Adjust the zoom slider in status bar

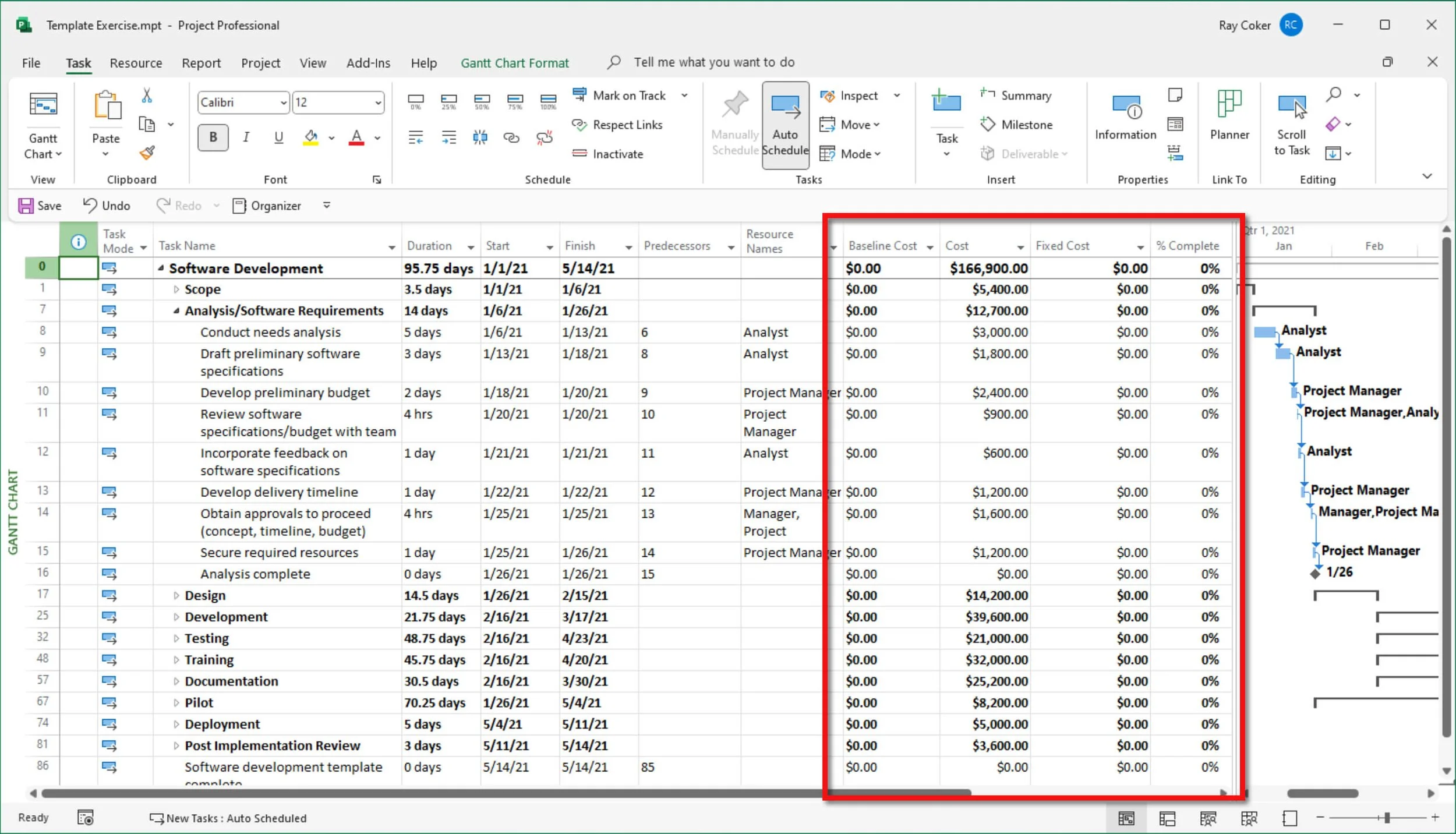1387,818
